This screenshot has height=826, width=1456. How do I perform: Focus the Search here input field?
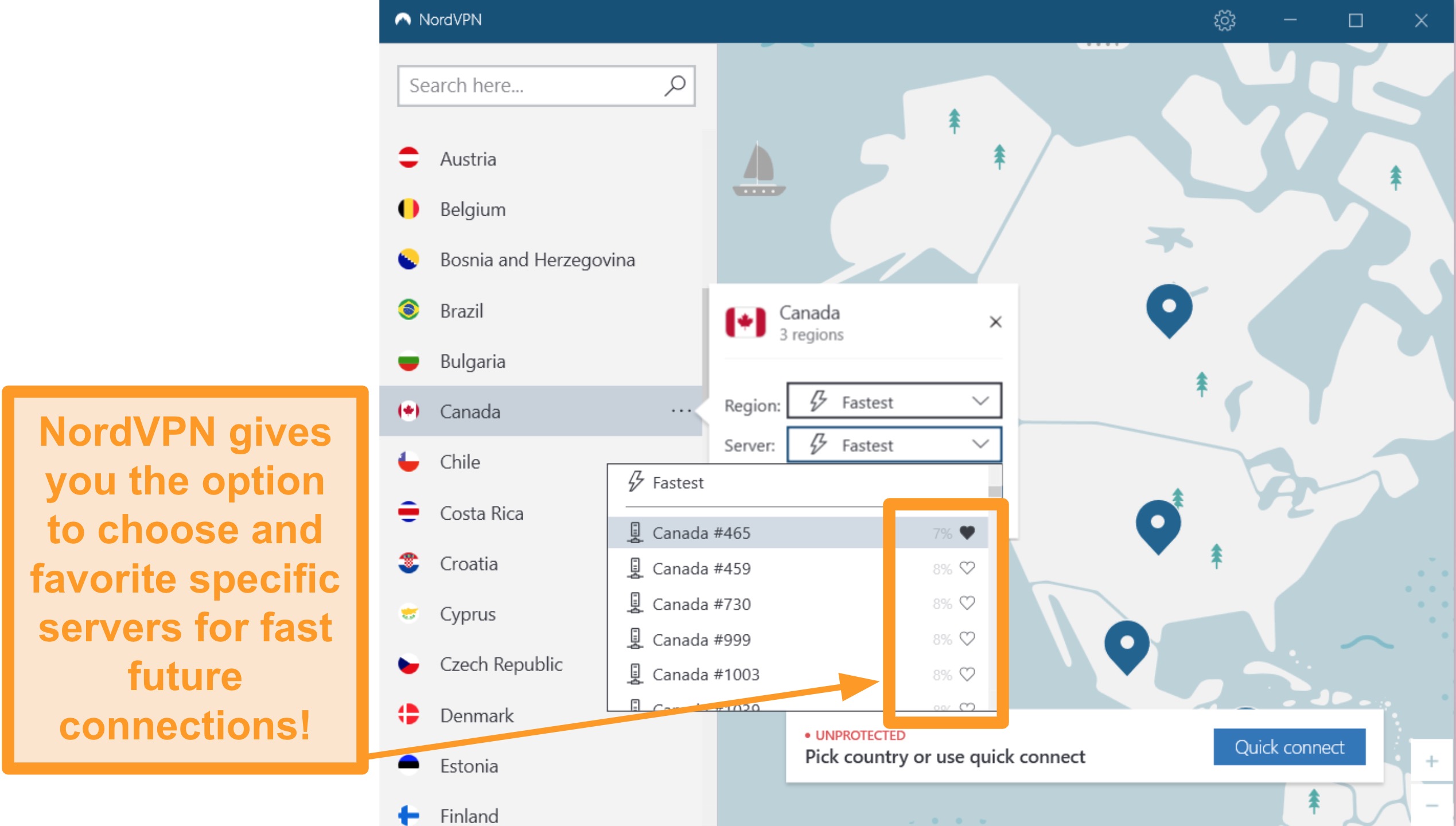[546, 85]
